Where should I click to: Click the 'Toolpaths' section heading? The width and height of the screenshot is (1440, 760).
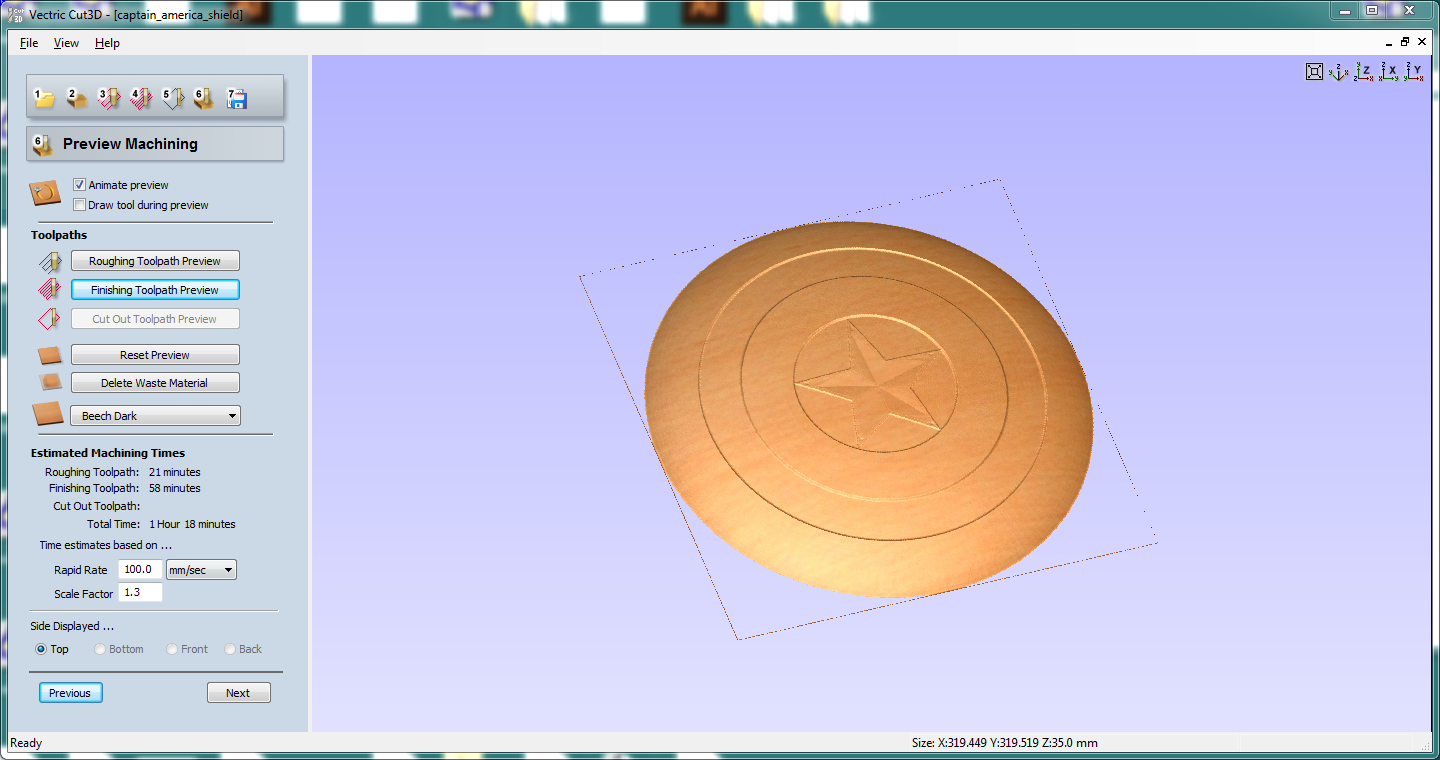59,235
